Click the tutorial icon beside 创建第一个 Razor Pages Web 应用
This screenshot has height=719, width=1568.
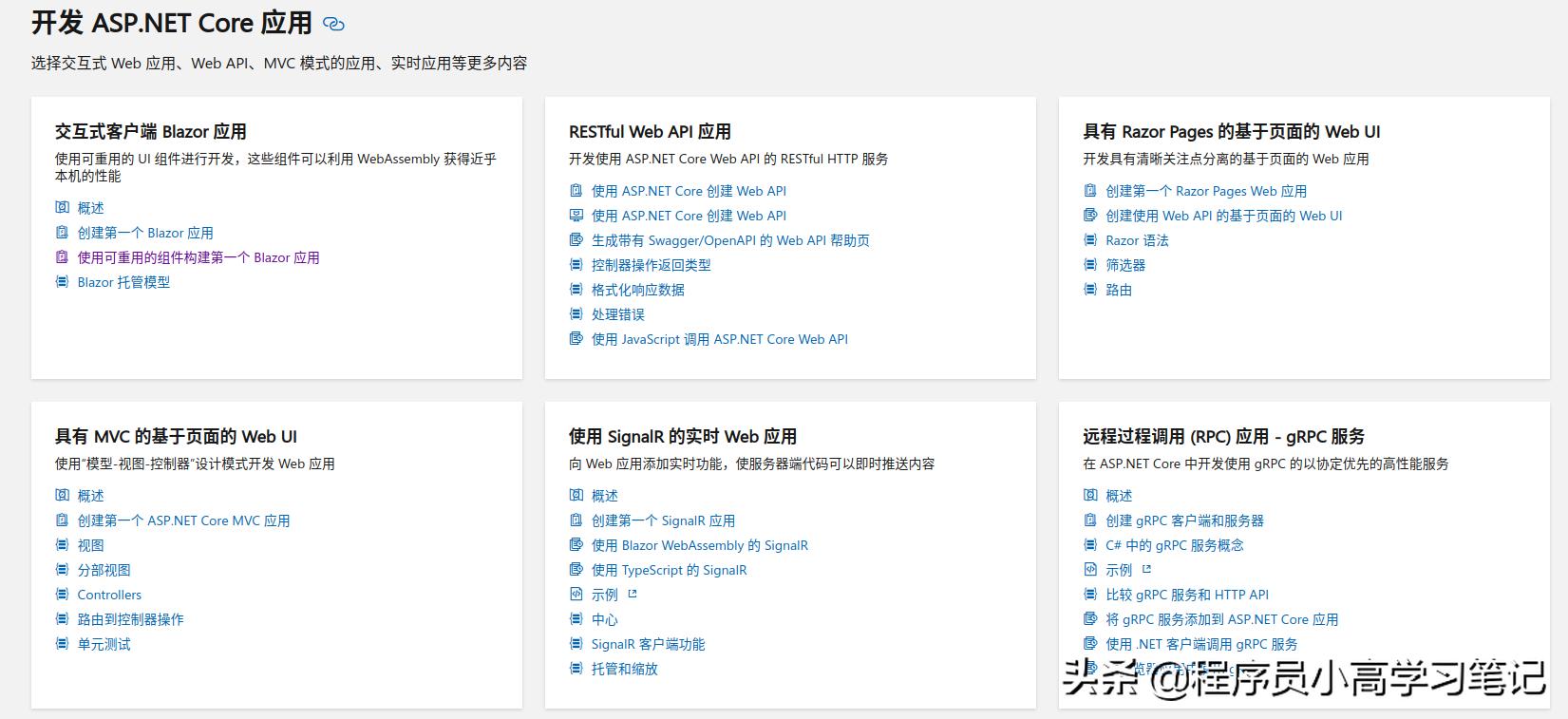pyautogui.click(x=1090, y=190)
